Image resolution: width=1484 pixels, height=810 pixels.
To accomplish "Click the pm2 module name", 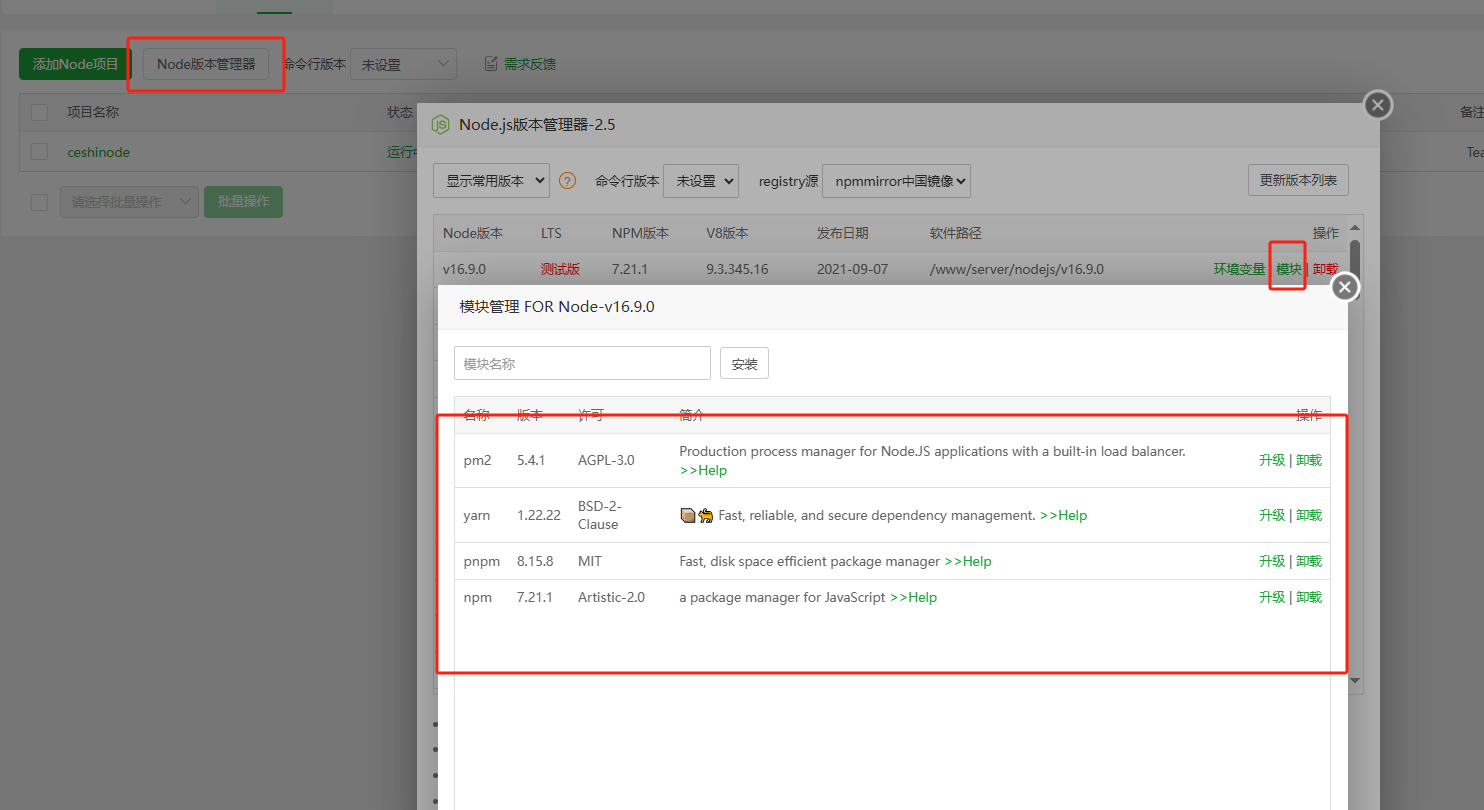I will pyautogui.click(x=478, y=461).
